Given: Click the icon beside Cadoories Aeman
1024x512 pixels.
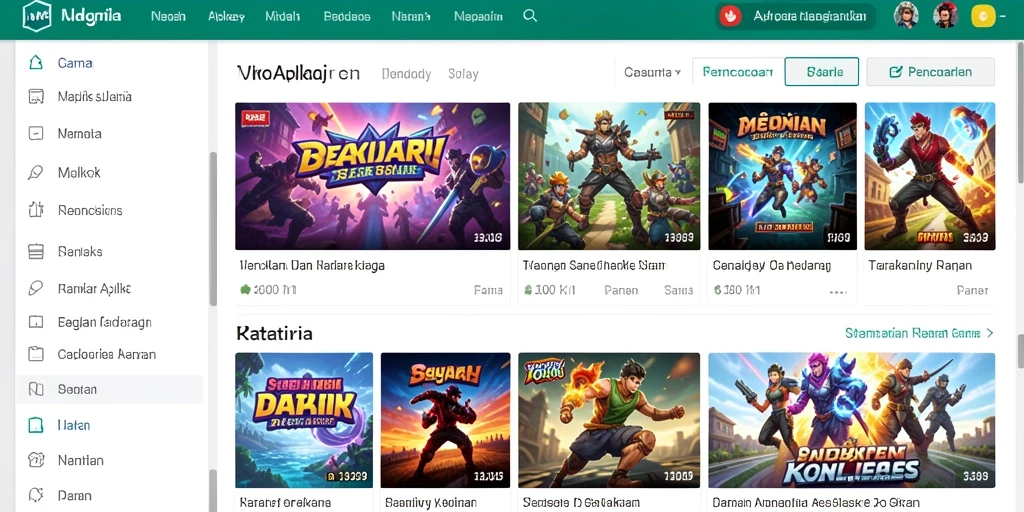Looking at the screenshot, I should point(36,354).
